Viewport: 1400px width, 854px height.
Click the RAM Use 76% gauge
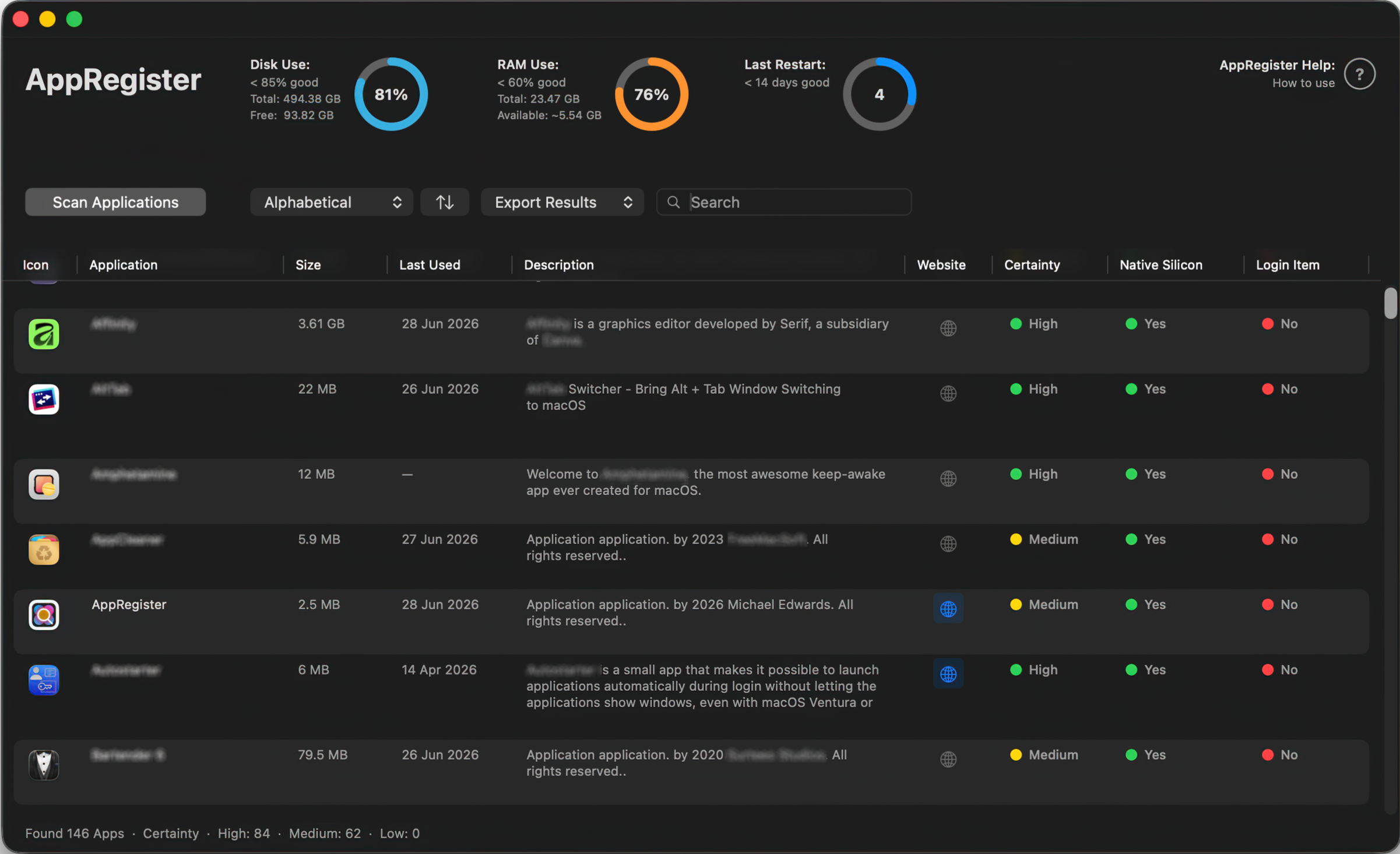pyautogui.click(x=652, y=94)
